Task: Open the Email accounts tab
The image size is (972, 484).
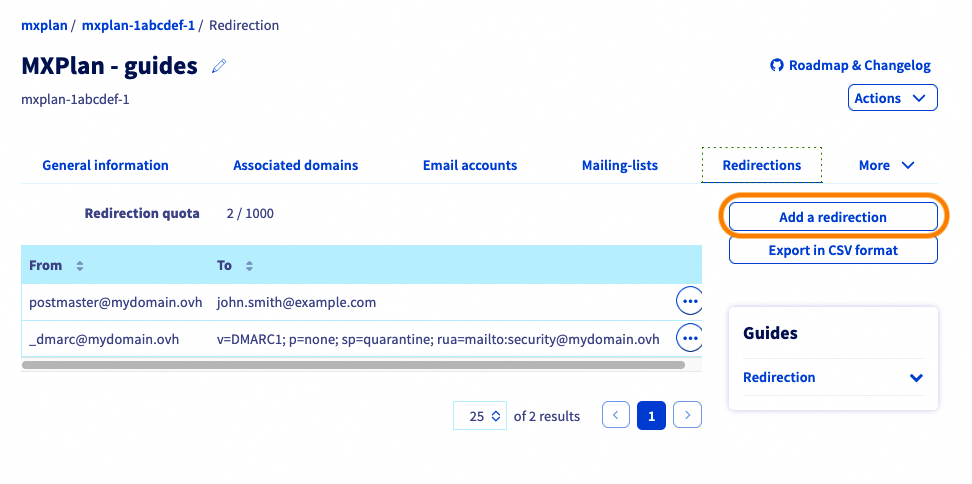Action: (x=470, y=165)
